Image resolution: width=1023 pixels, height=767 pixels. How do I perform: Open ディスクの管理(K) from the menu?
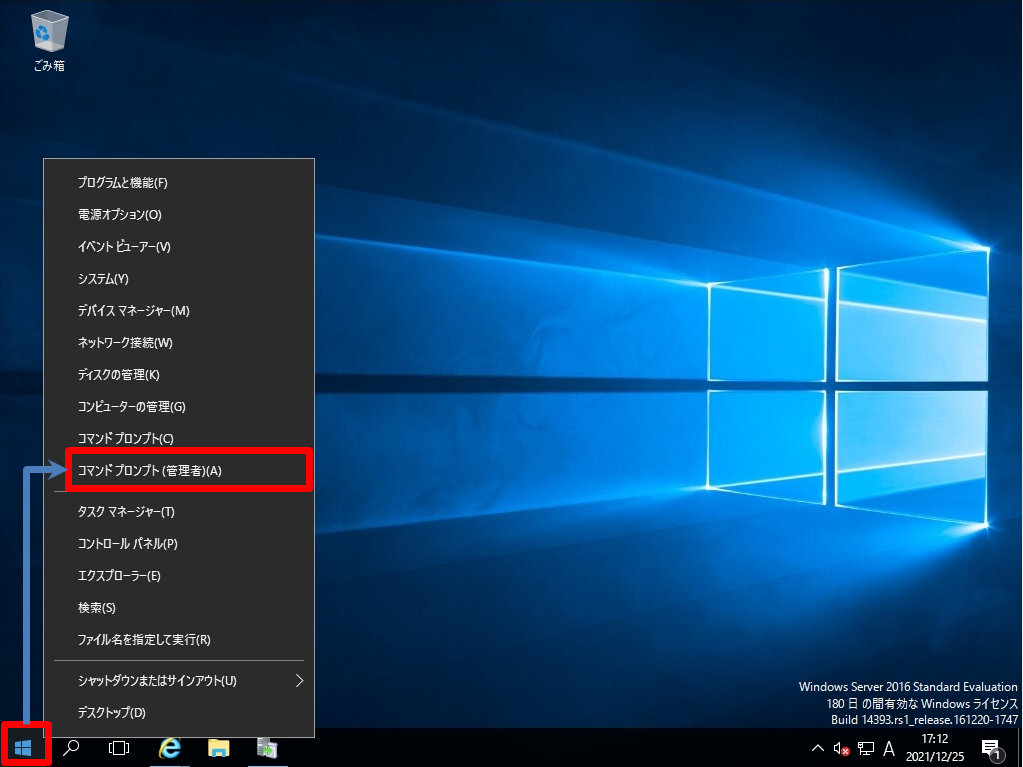point(179,374)
